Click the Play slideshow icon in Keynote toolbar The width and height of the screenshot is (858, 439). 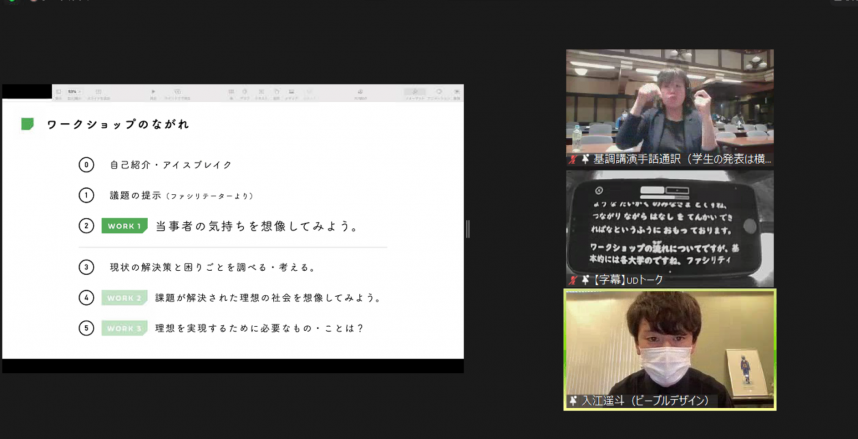pos(153,92)
